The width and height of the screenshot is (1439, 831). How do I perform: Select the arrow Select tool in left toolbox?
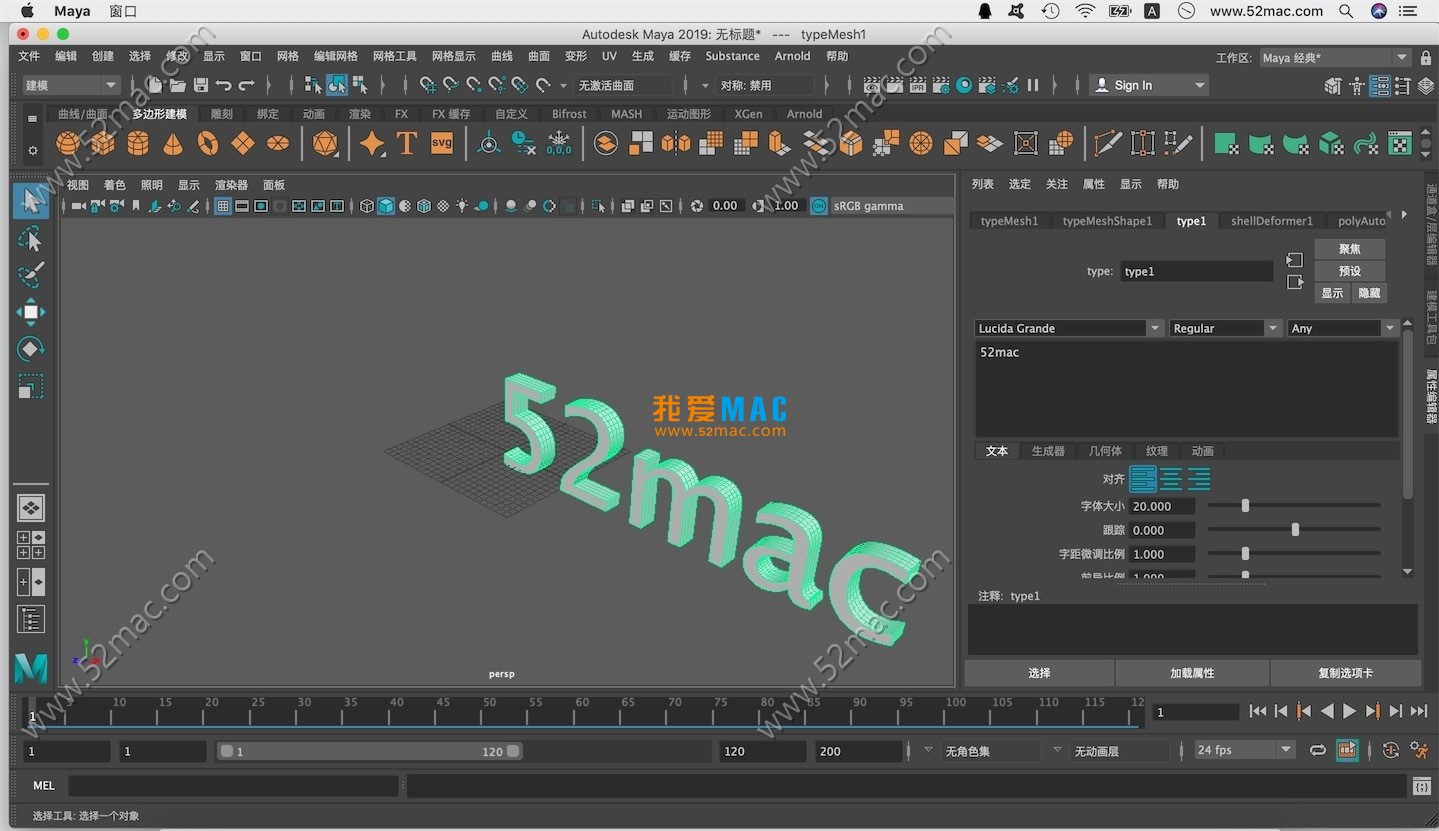click(30, 200)
